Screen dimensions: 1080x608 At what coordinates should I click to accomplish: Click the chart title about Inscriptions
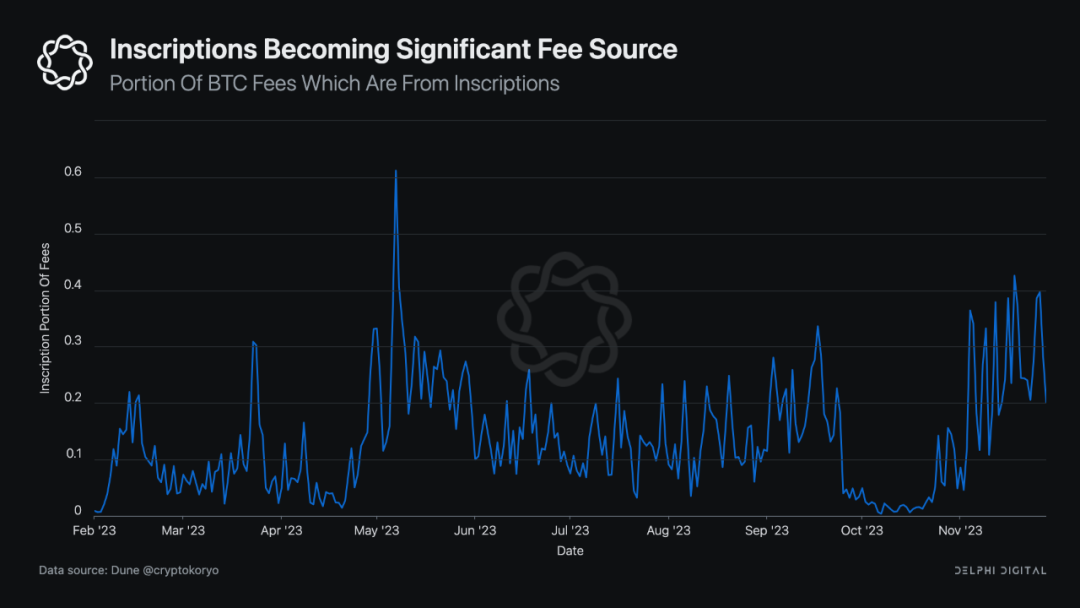coord(393,50)
